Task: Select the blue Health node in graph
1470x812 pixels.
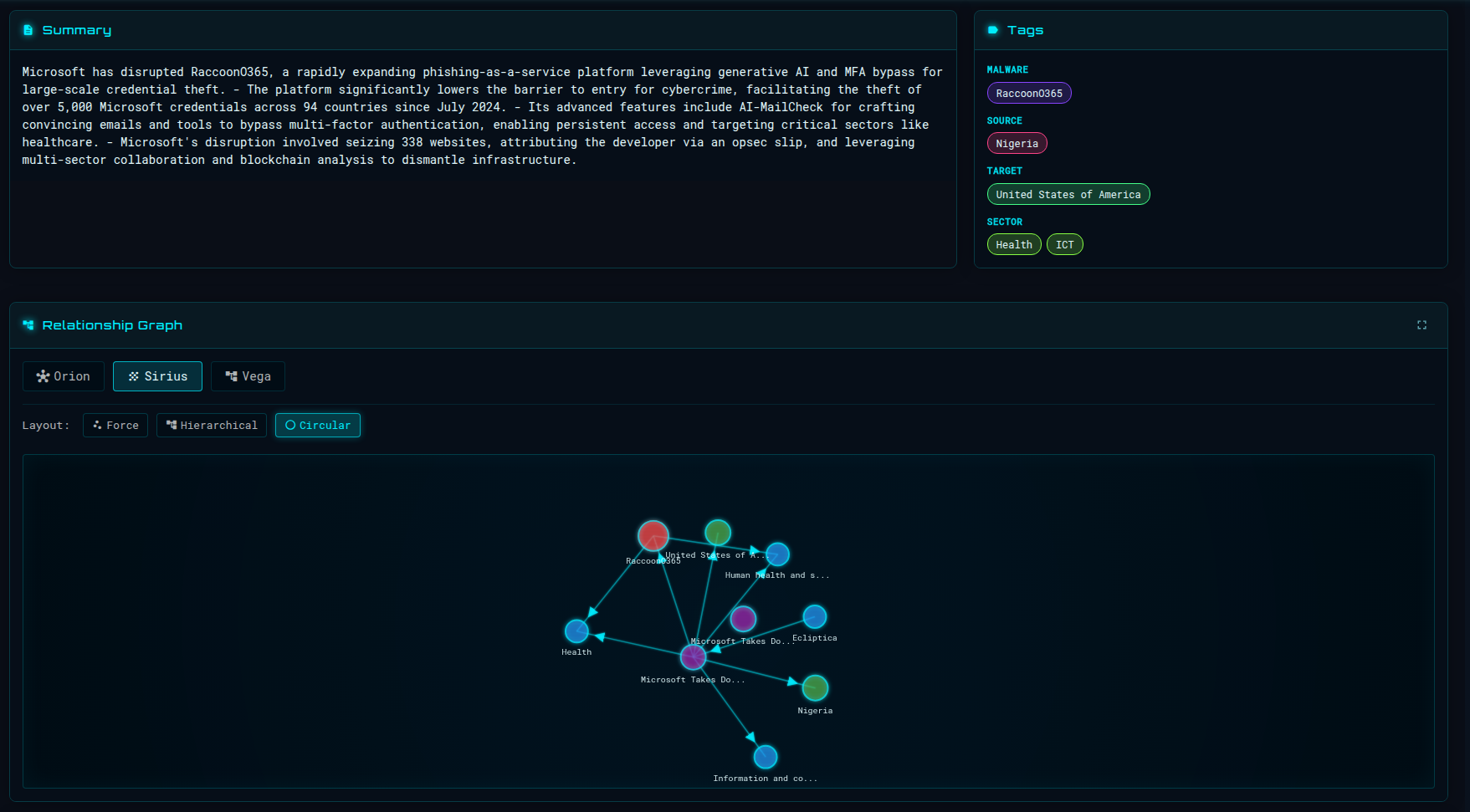Action: pyautogui.click(x=576, y=631)
